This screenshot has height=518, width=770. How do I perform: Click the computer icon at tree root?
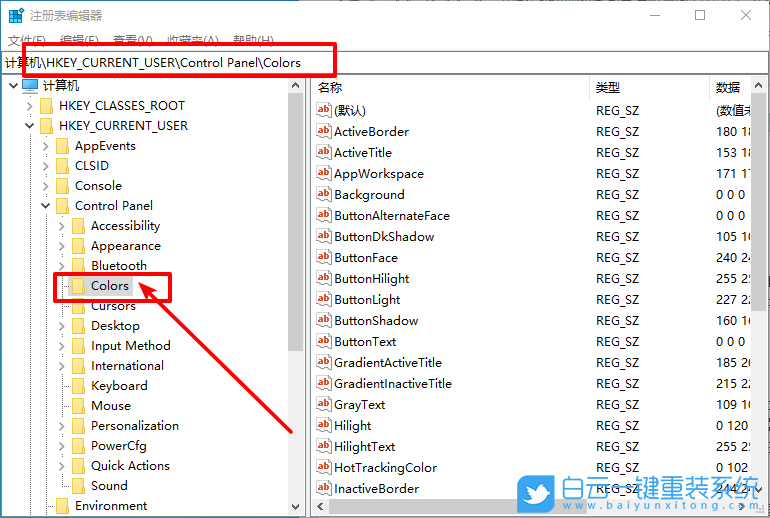30,86
